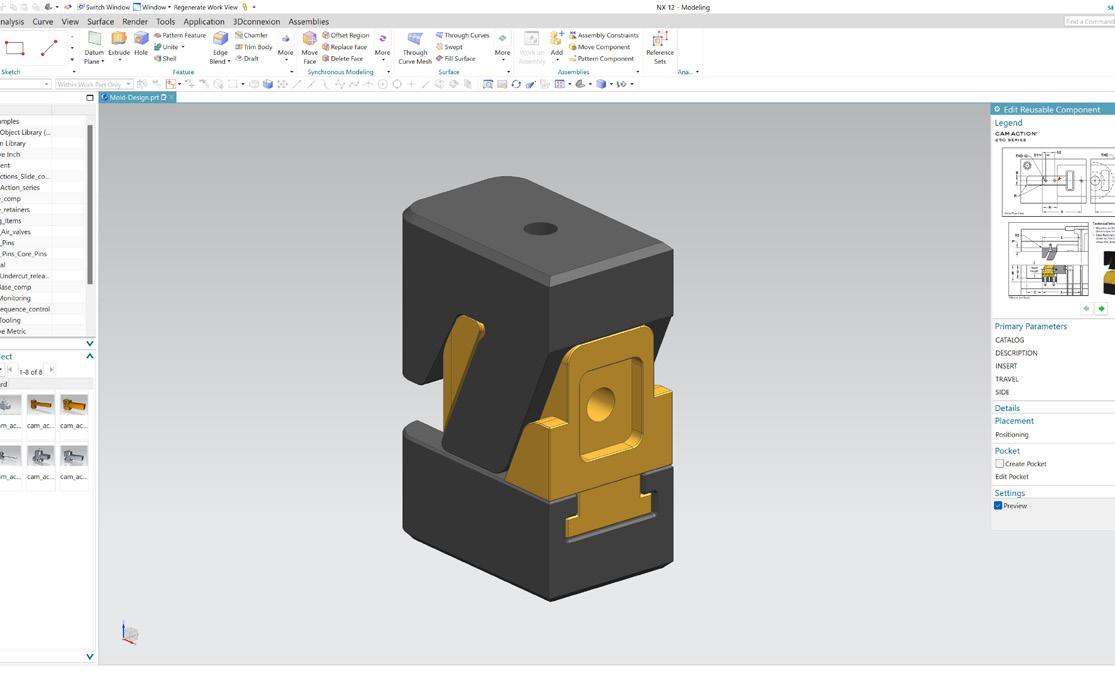Collapse the library member select panel chevron
This screenshot has width=1115, height=674.
click(90, 356)
